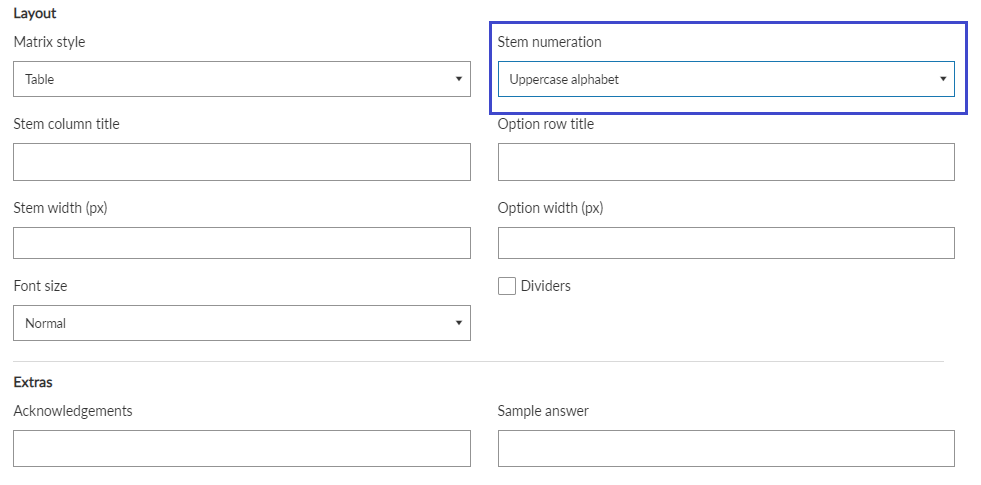Open the Stem numeration dropdown
The width and height of the screenshot is (981, 485).
[x=726, y=79]
